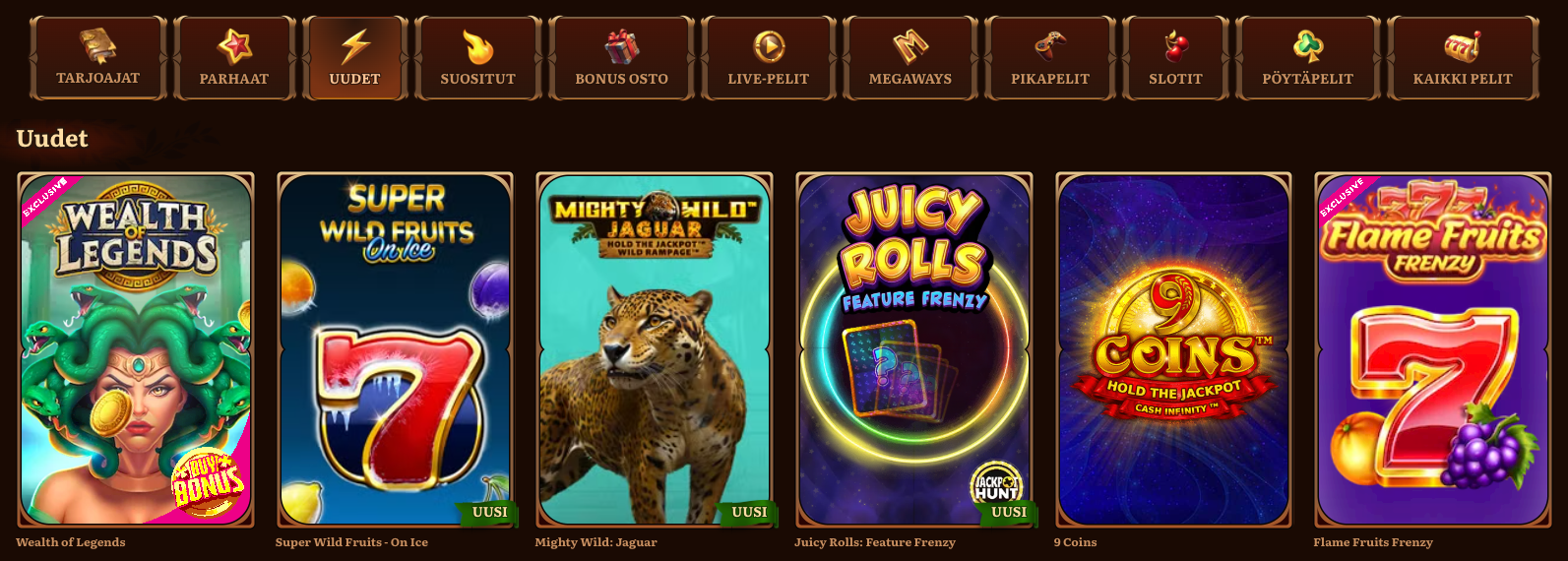
Task: Switch to the Uudet lightning tab
Action: click(354, 58)
